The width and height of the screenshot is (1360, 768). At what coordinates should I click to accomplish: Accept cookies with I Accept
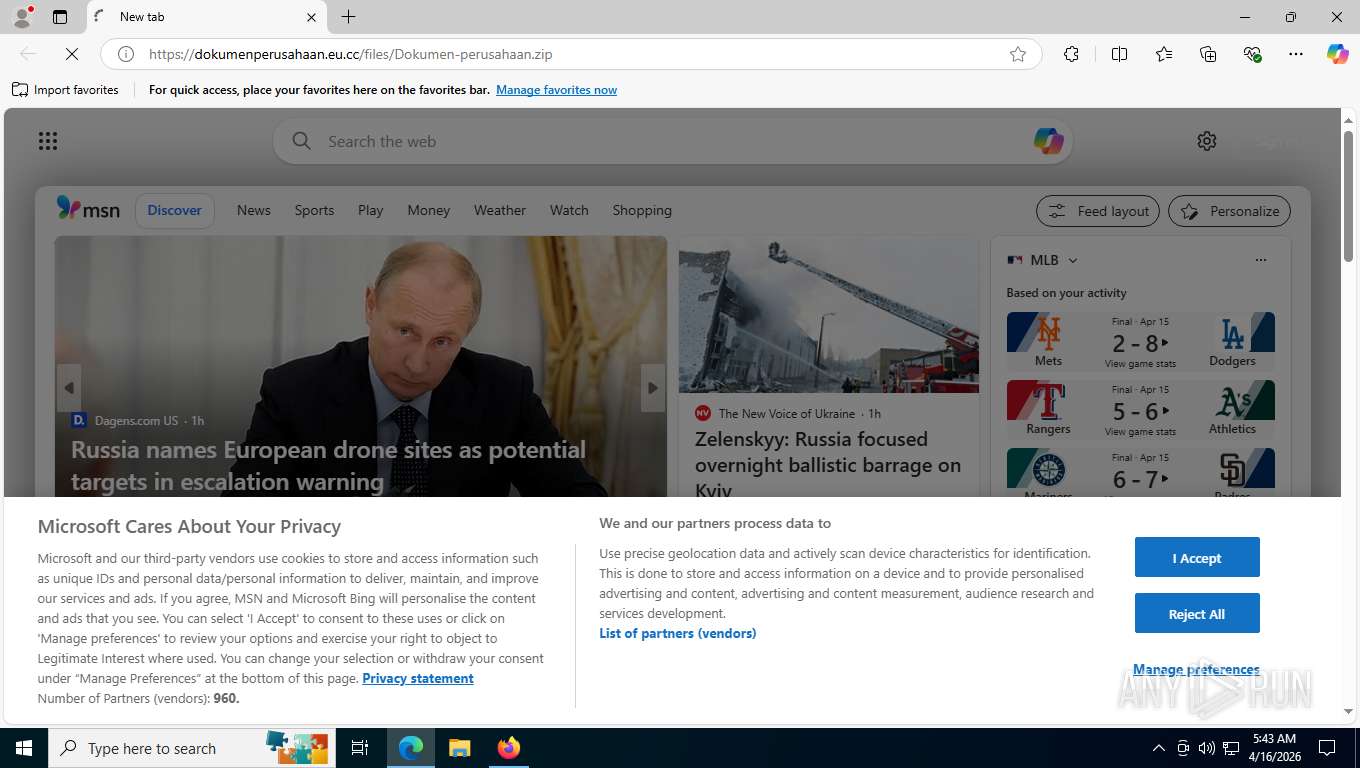(x=1197, y=557)
